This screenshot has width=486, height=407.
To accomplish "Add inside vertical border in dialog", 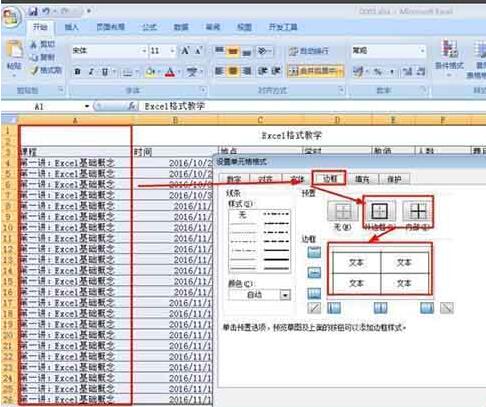I will pos(380,308).
